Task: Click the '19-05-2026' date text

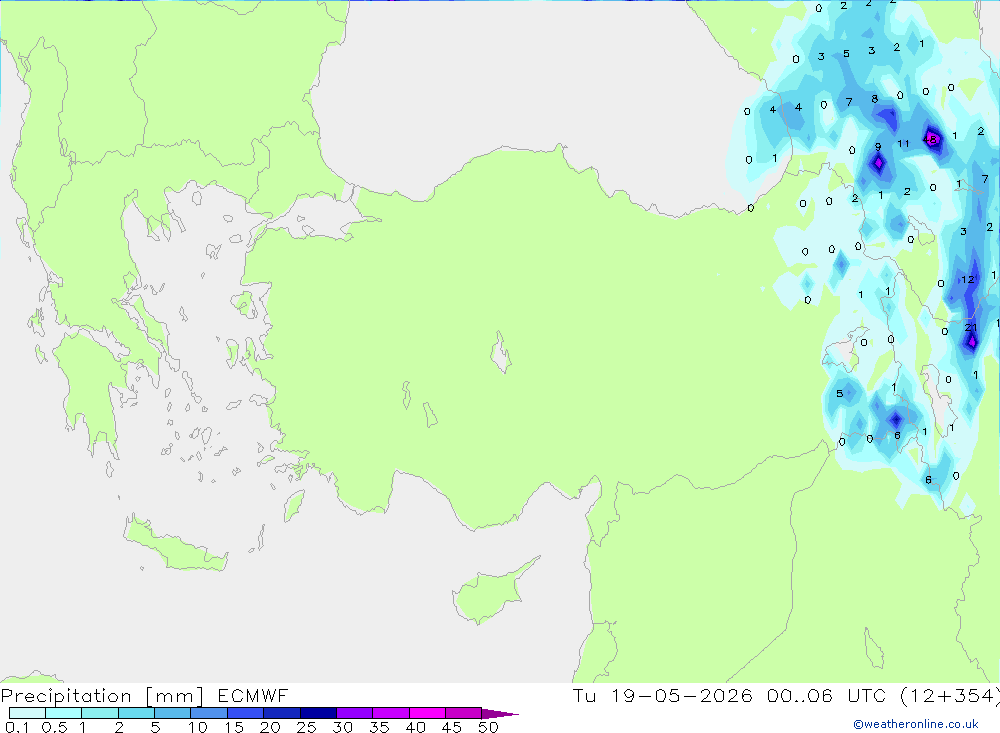Action: pos(682,695)
